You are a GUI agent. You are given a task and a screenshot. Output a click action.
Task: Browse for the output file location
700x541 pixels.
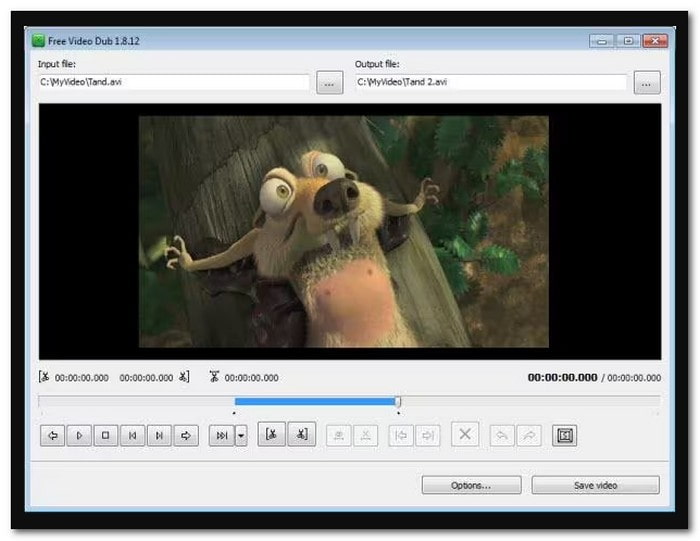(647, 83)
